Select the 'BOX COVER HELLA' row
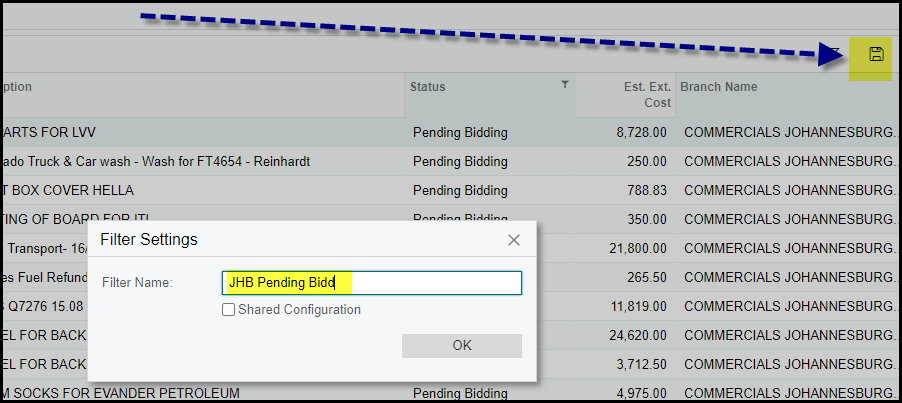Viewport: 902px width, 403px height. click(x=68, y=190)
